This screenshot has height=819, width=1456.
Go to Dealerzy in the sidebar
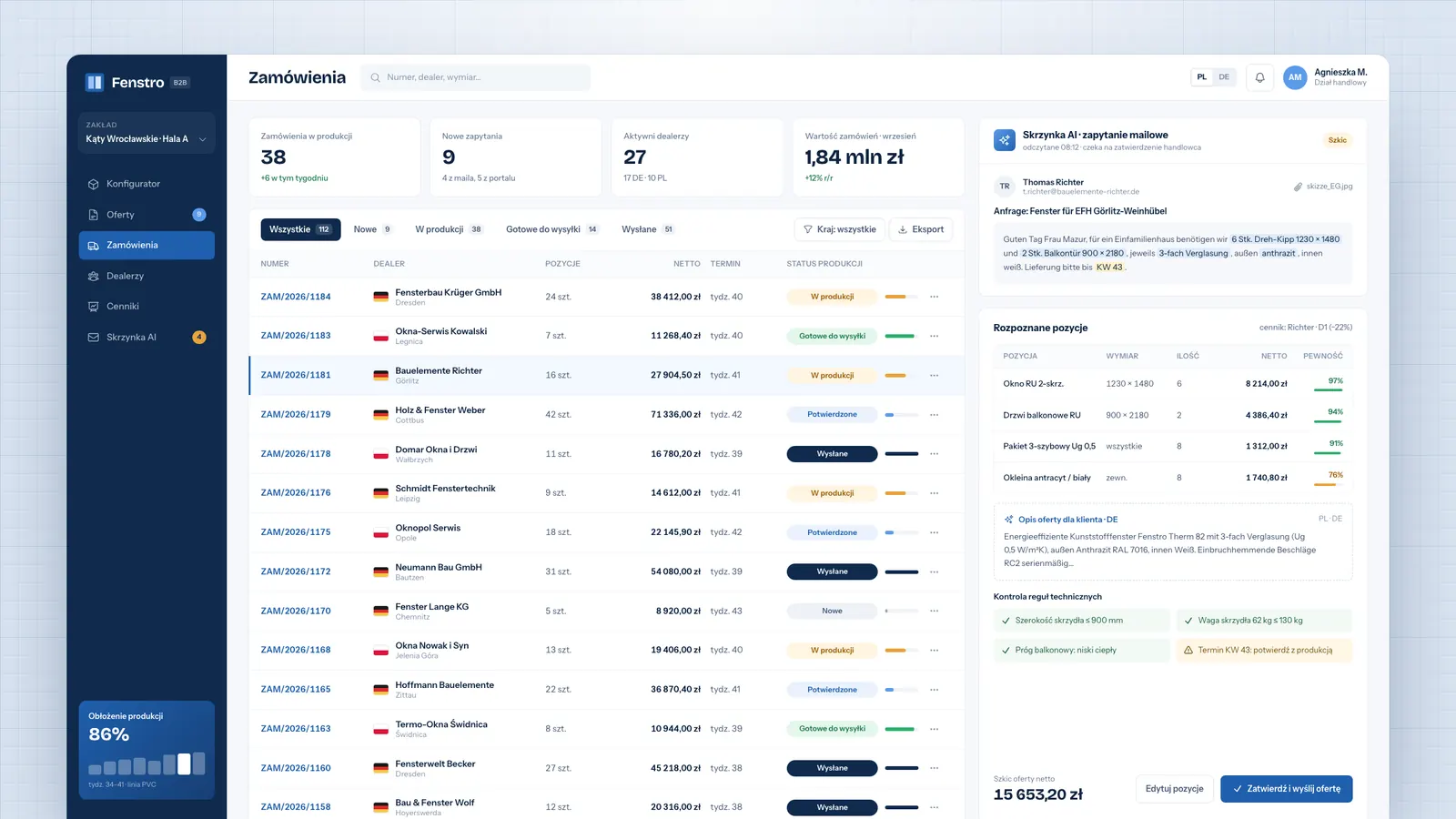147,276
